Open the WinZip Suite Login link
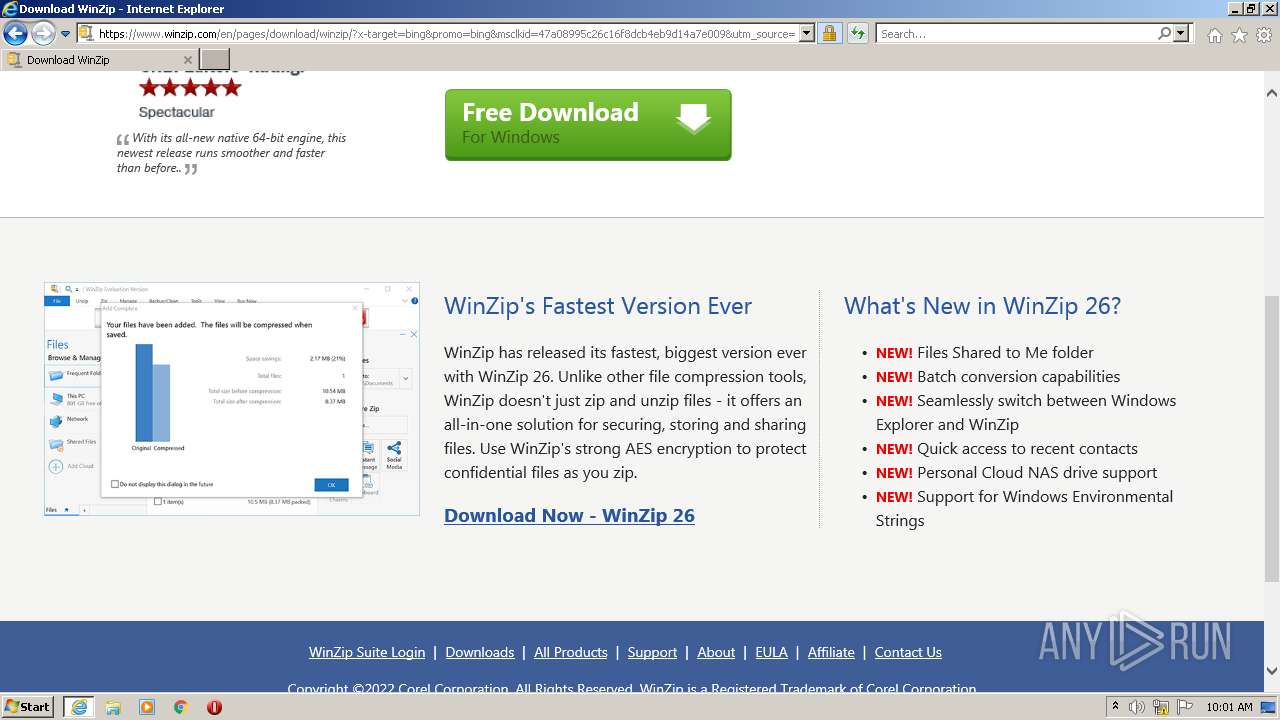 coord(367,652)
